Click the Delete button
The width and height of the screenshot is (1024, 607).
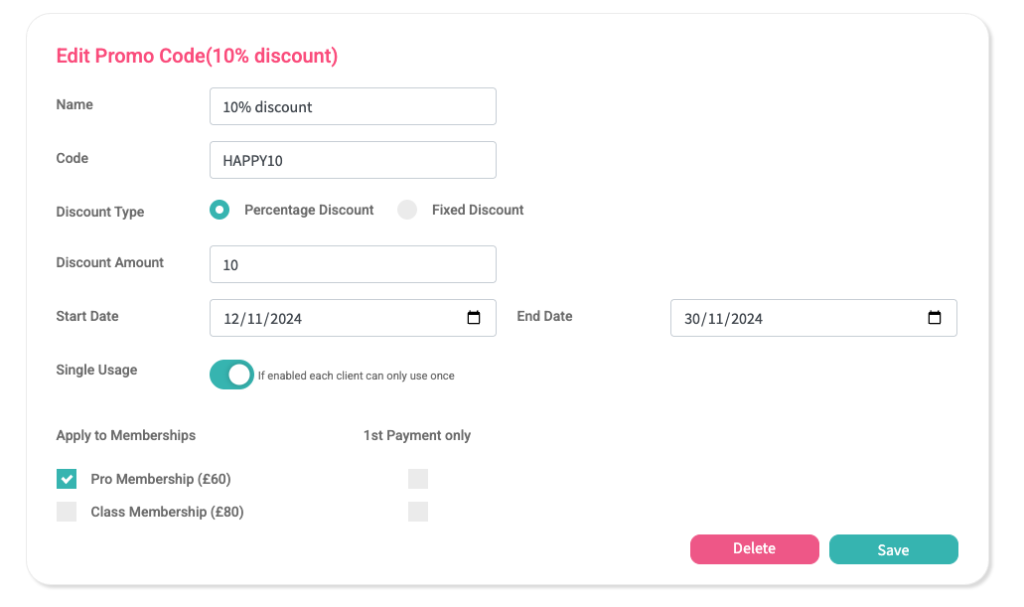click(x=754, y=549)
